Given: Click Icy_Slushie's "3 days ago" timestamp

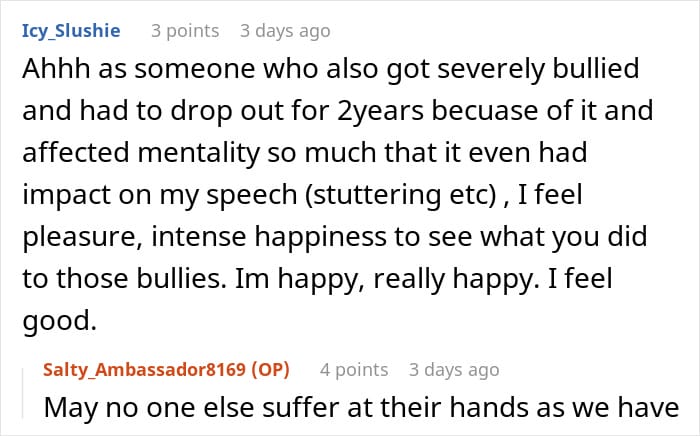Looking at the screenshot, I should 285,31.
